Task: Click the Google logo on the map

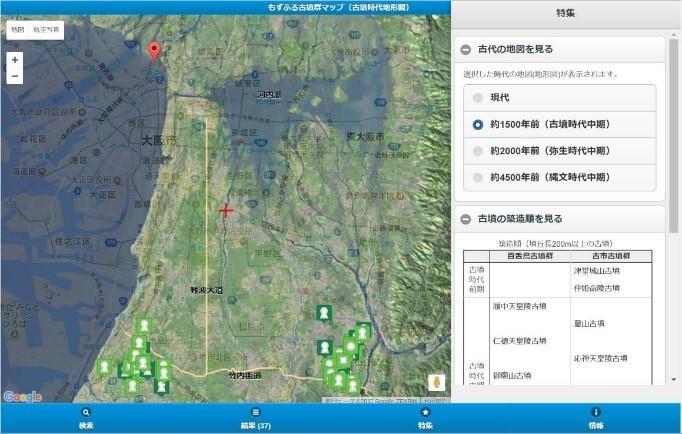Action: point(22,396)
